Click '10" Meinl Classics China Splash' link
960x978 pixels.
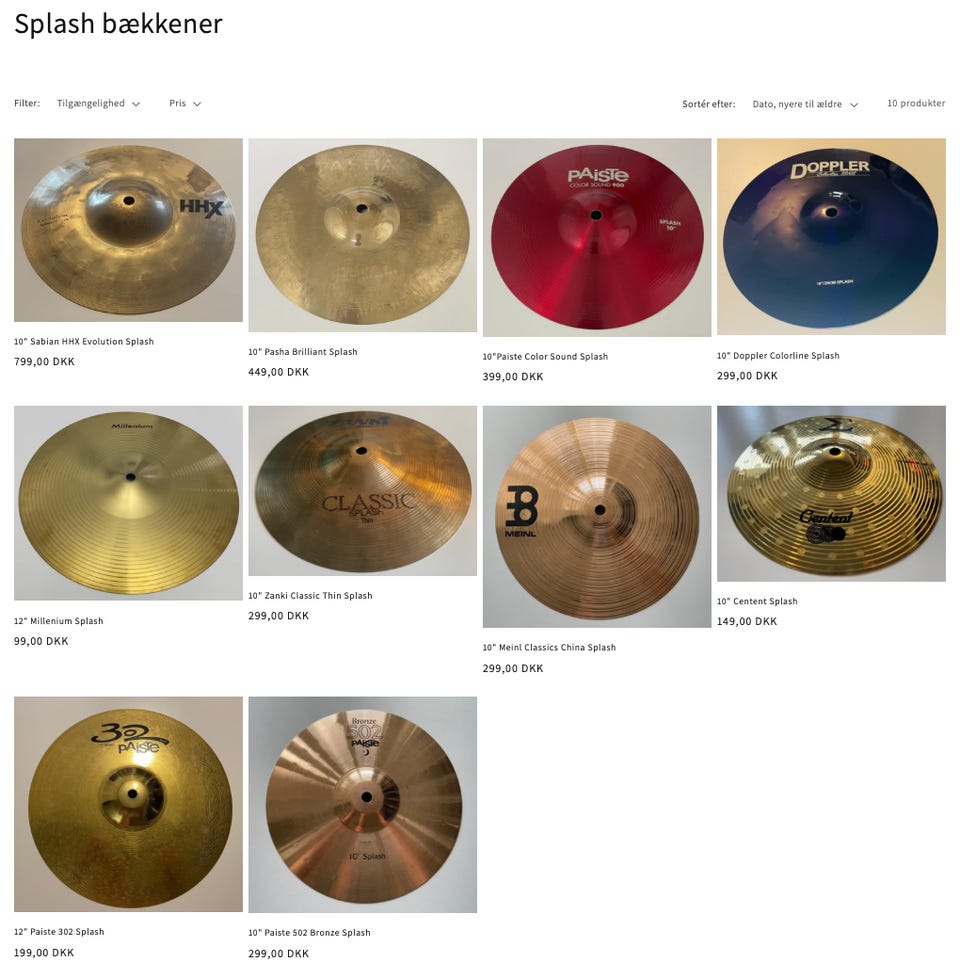click(549, 647)
